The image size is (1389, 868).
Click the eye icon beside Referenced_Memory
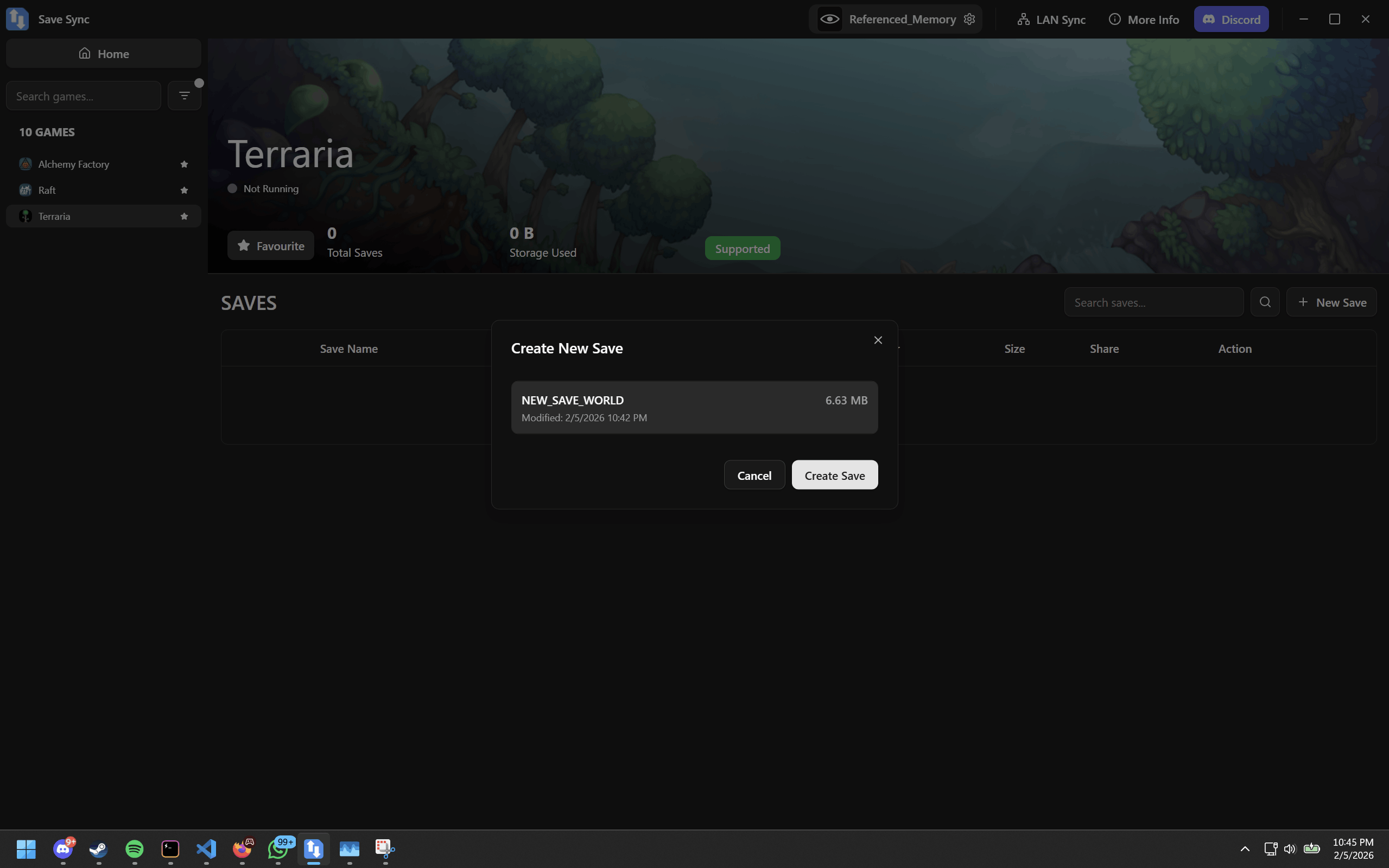click(x=829, y=19)
